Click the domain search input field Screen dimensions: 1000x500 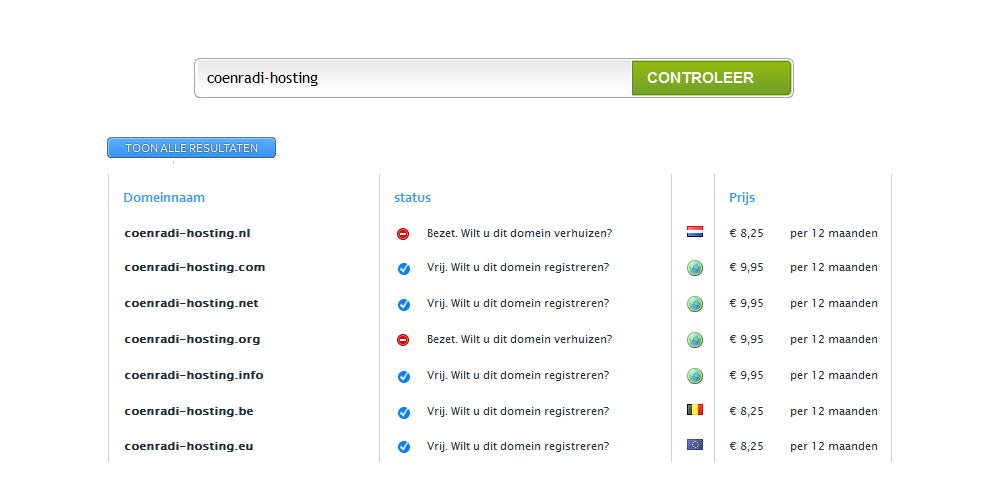click(415, 78)
